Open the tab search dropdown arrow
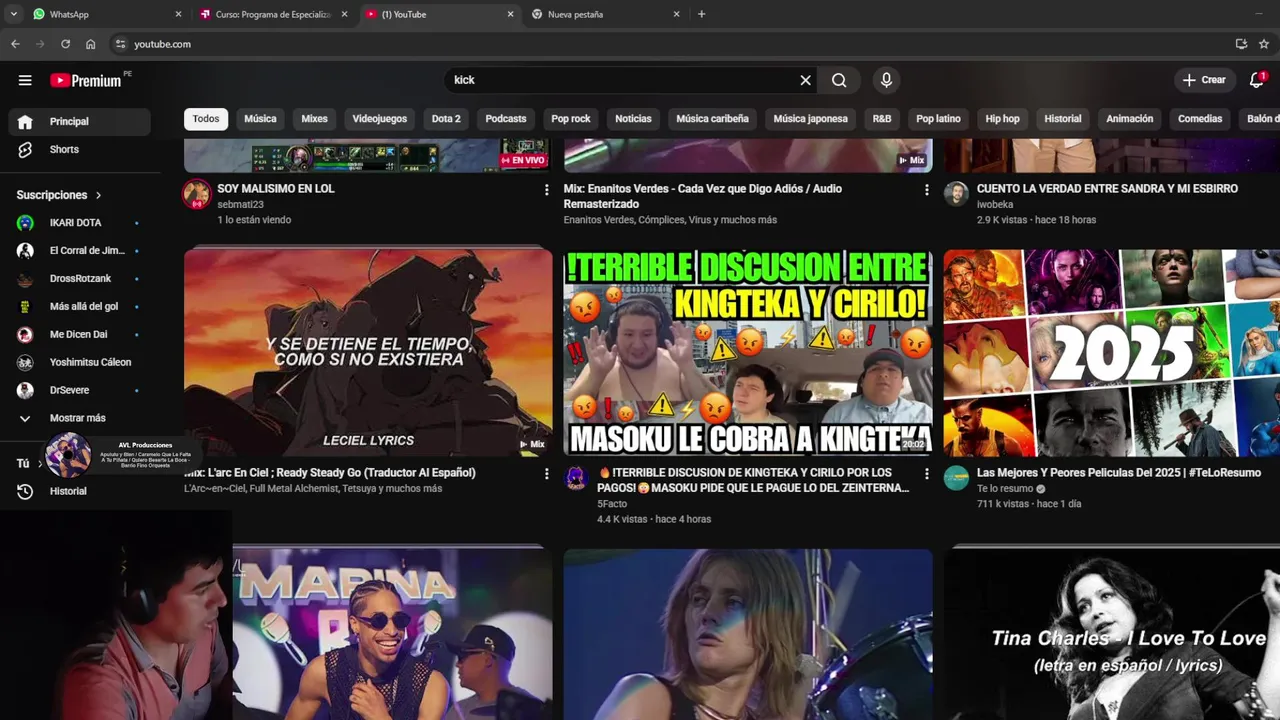The width and height of the screenshot is (1280, 720). (13, 14)
